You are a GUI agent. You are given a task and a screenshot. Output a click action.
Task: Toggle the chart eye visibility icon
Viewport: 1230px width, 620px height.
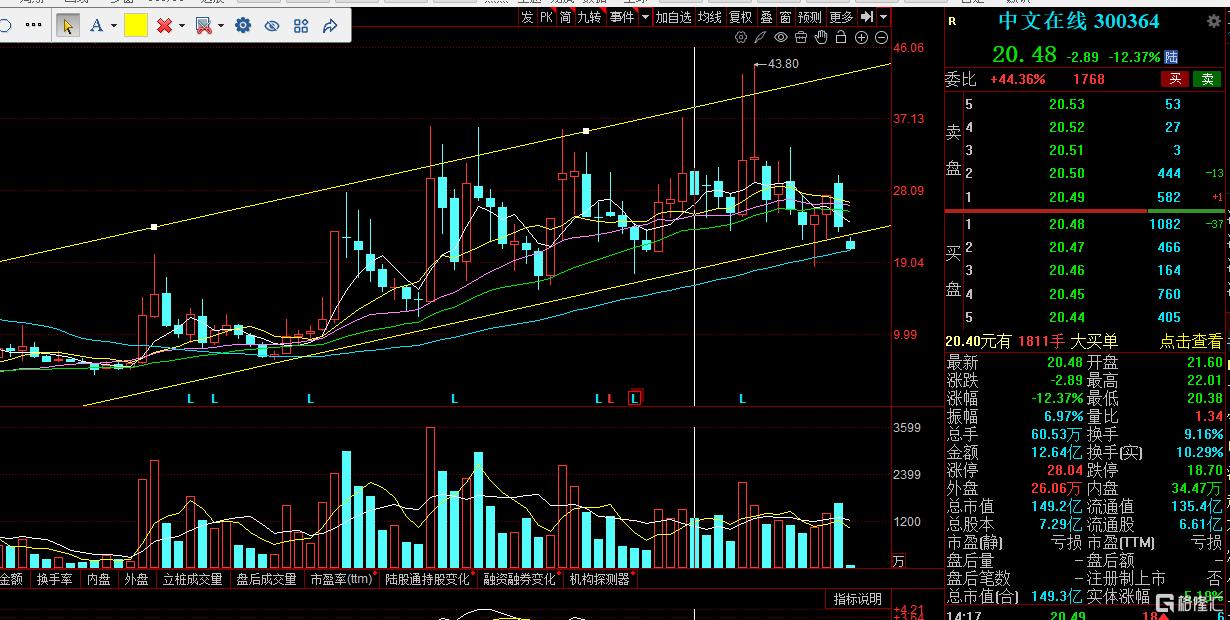coord(781,38)
